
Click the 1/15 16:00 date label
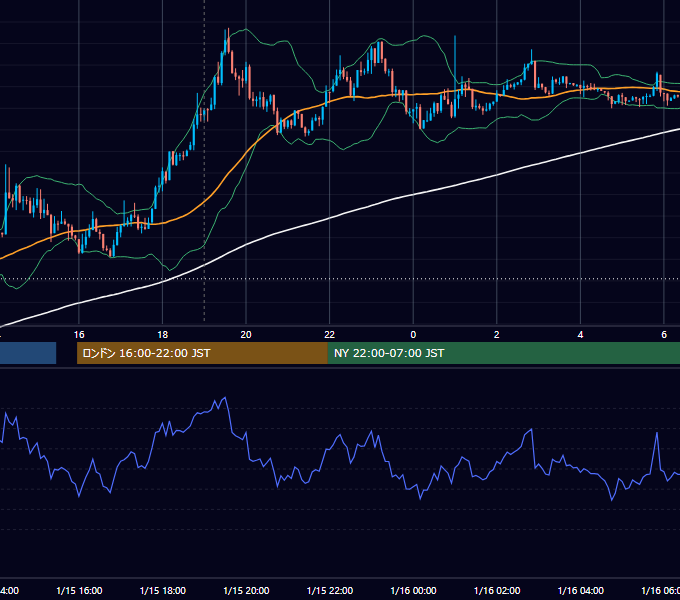click(x=79, y=590)
